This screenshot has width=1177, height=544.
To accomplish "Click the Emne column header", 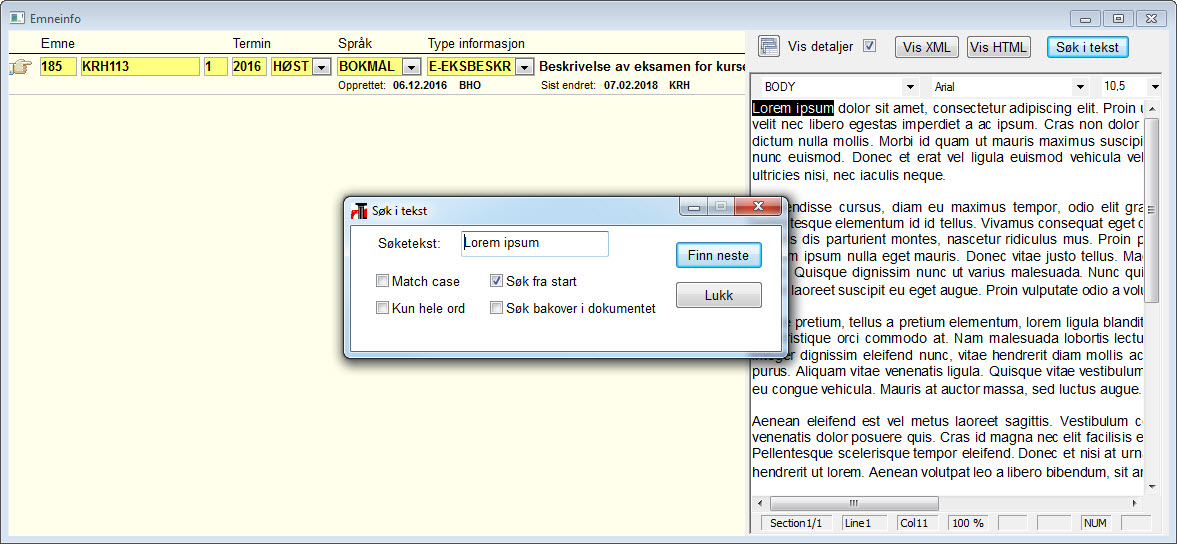I will (58, 43).
